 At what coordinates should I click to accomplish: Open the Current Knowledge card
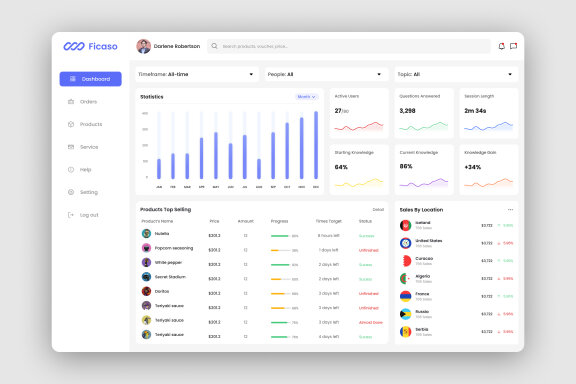coord(424,169)
